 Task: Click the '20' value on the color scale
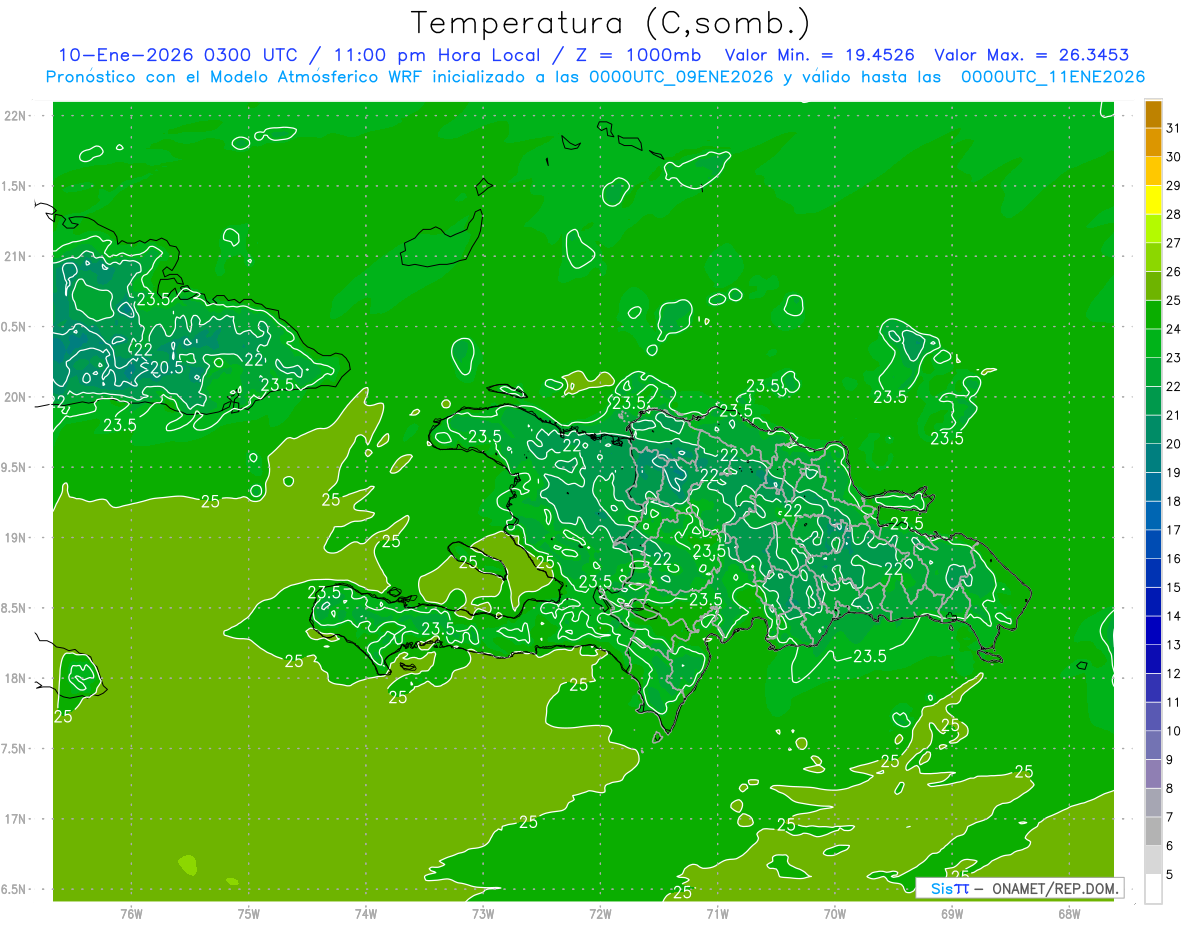coord(1174,444)
